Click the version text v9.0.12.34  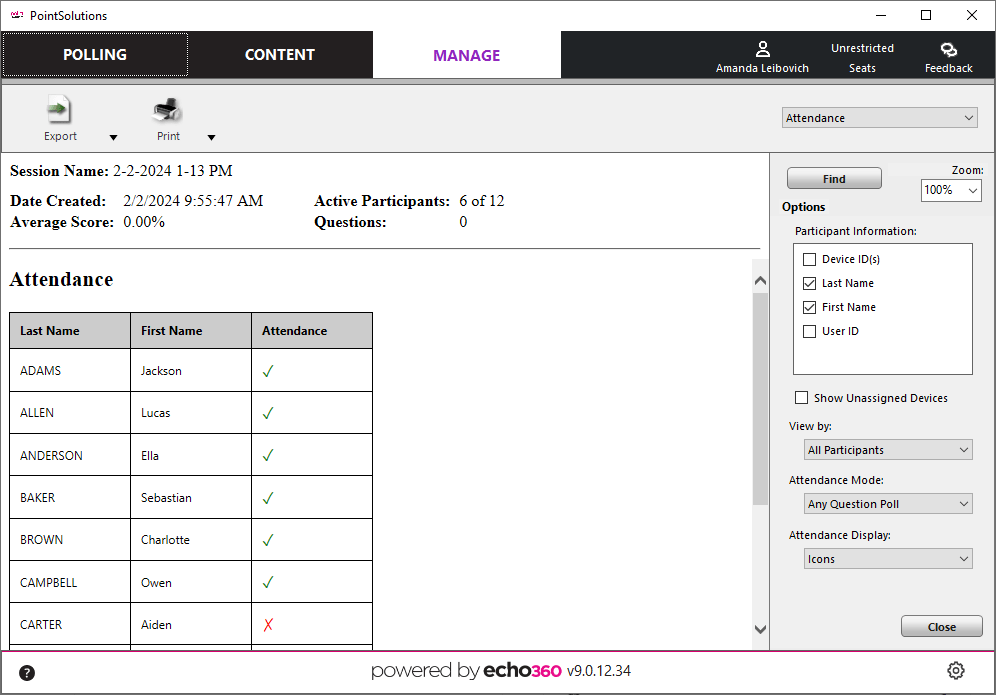599,671
